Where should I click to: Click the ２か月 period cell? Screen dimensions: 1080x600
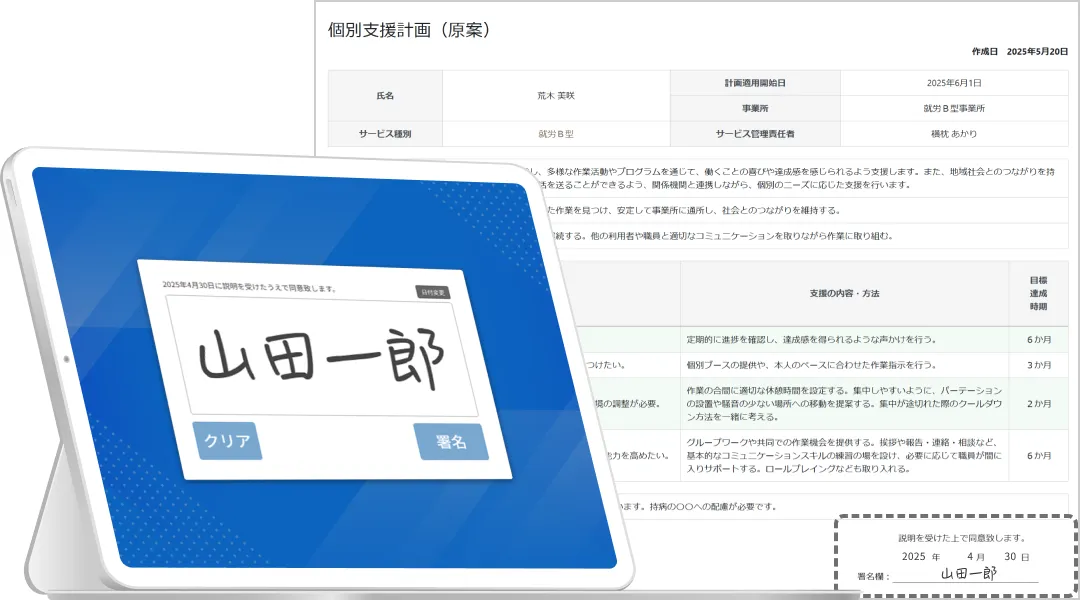(1039, 404)
